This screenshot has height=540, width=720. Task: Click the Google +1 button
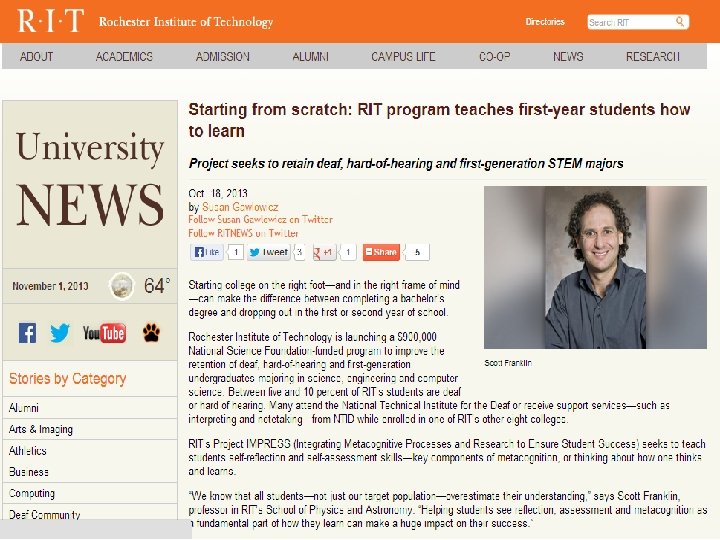click(324, 252)
